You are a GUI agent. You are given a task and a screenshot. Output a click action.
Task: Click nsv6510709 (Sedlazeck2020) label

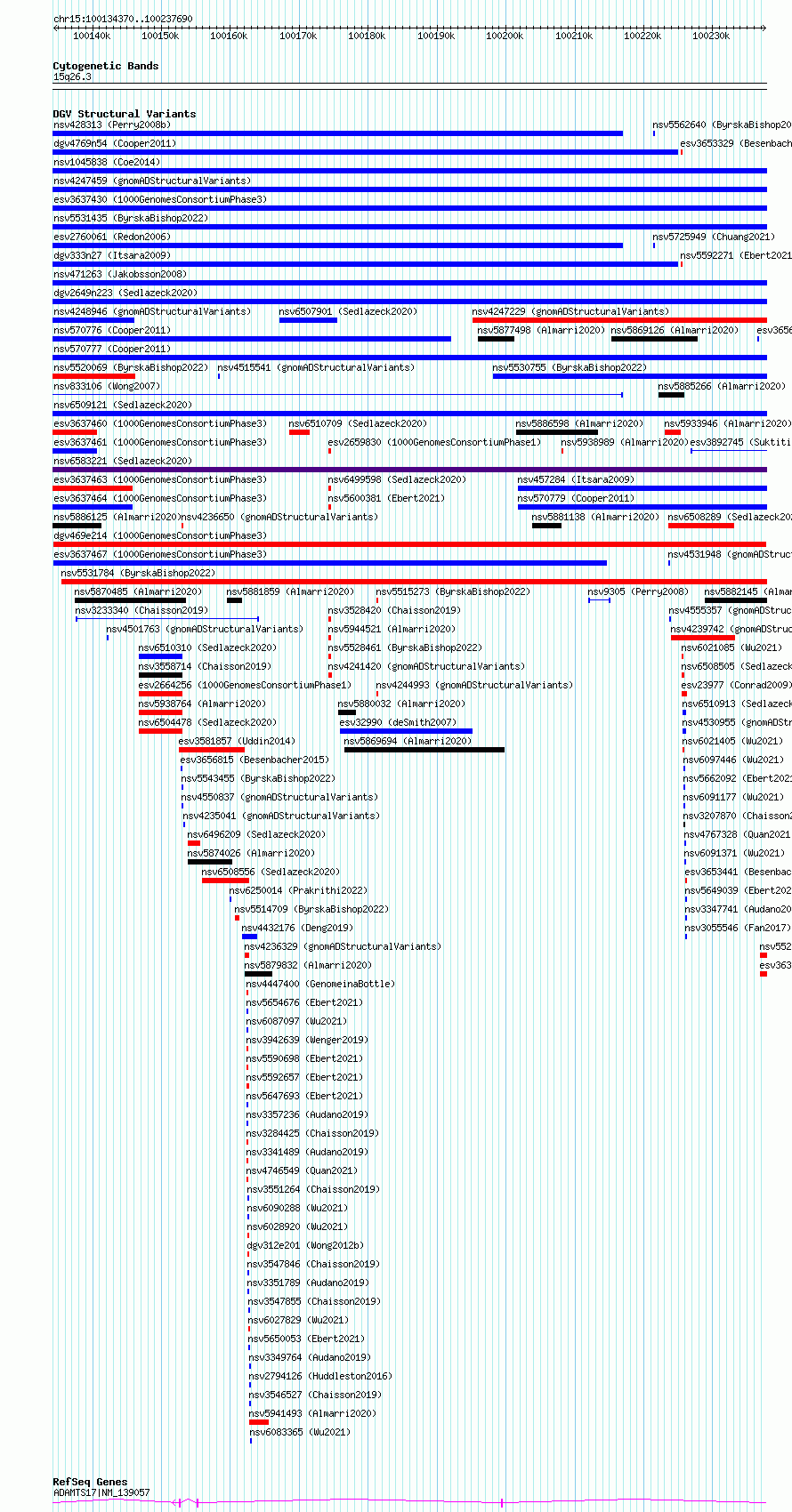pyautogui.click(x=358, y=424)
